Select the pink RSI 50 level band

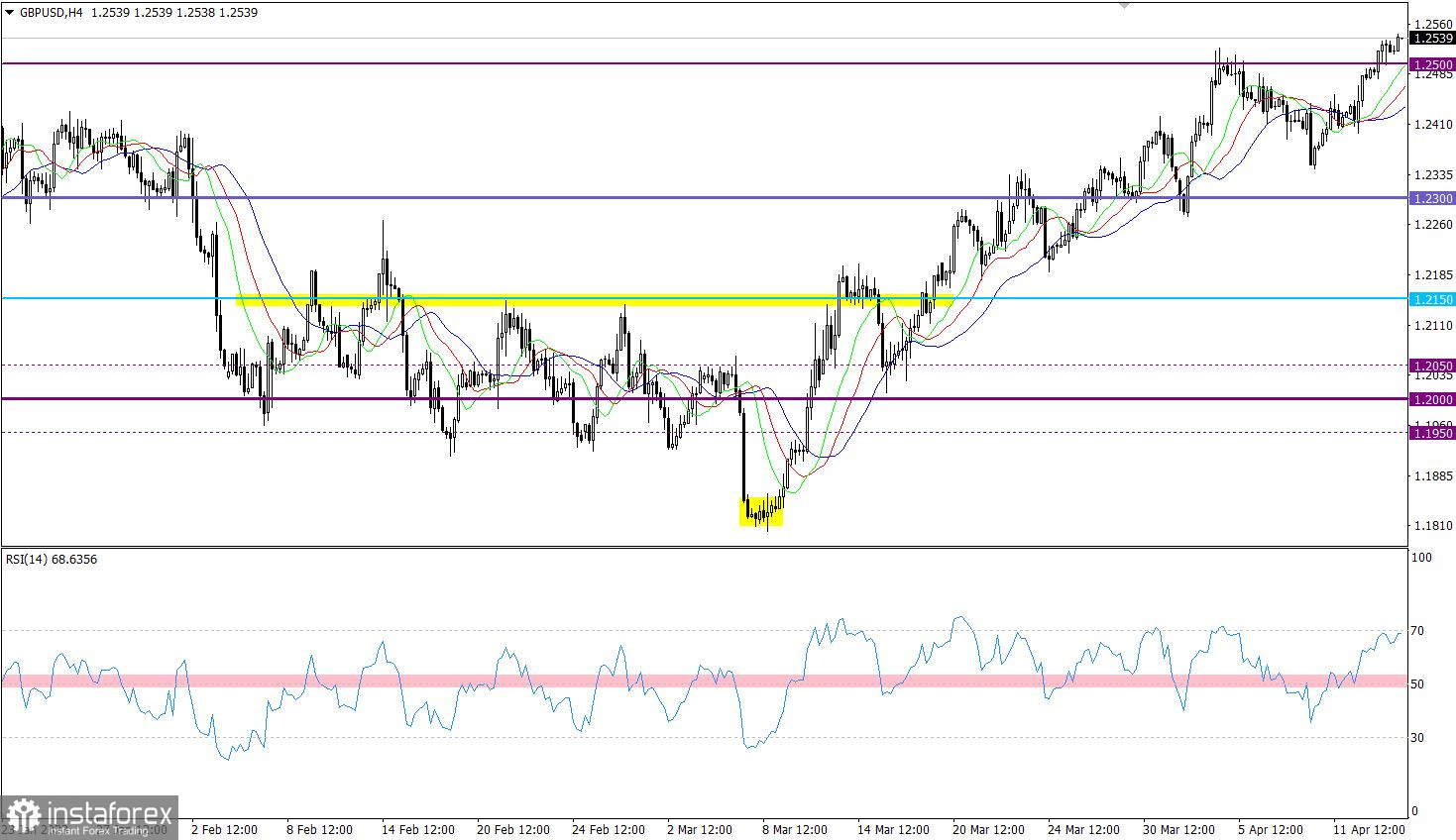tap(704, 682)
